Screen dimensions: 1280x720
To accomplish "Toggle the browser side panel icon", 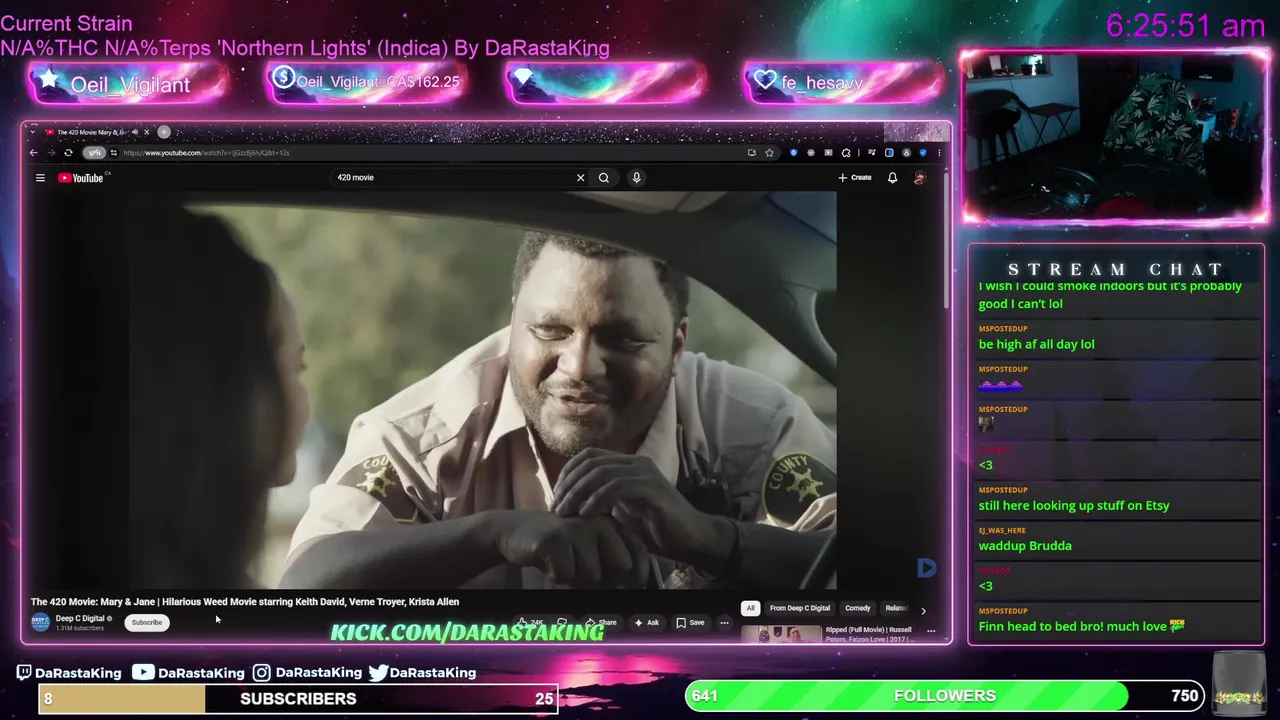I will (x=889, y=153).
